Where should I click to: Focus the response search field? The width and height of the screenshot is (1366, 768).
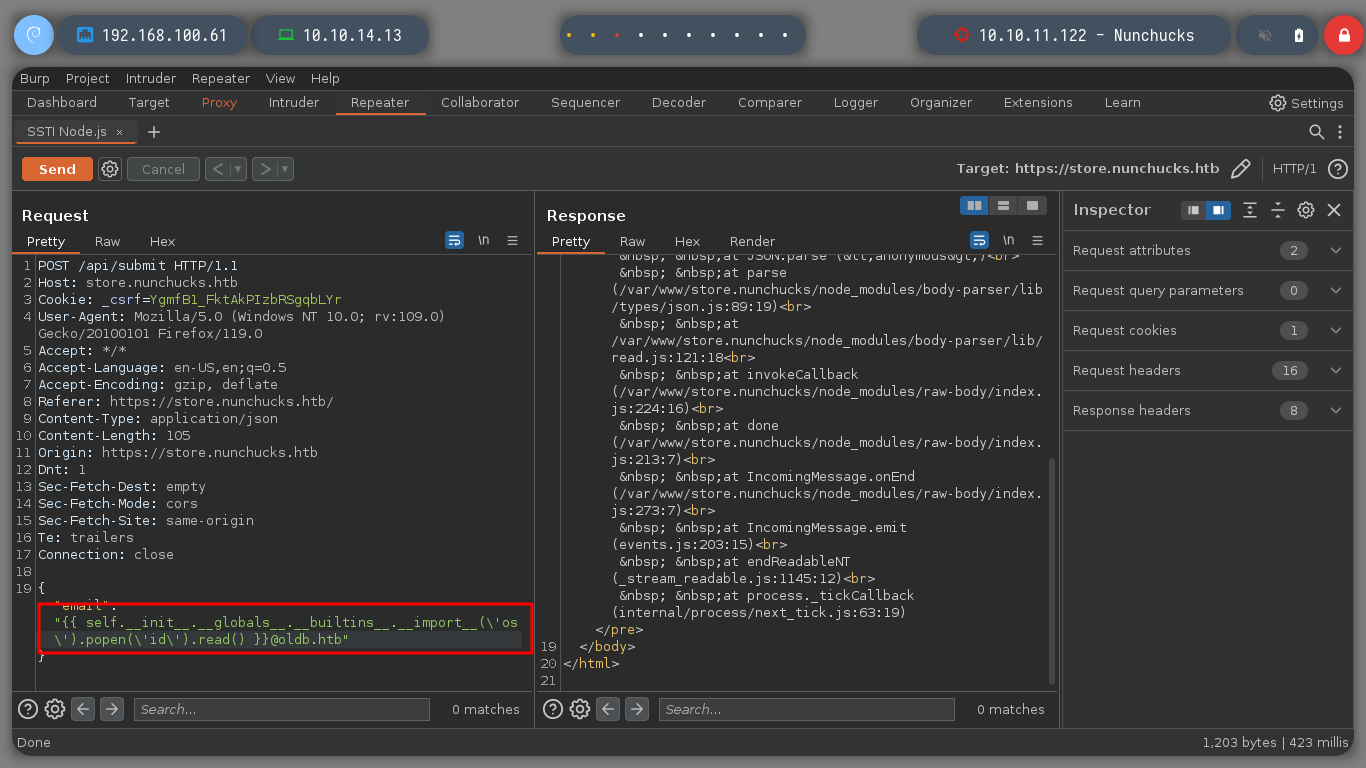pyautogui.click(x=807, y=709)
